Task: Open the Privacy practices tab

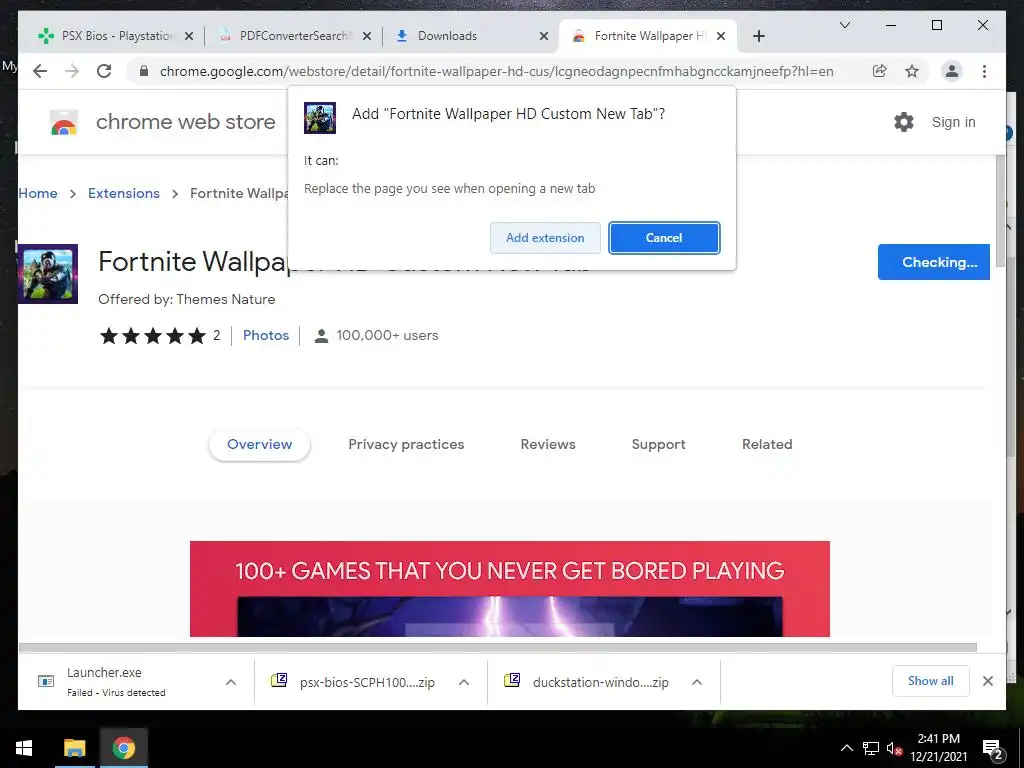Action: pos(406,445)
